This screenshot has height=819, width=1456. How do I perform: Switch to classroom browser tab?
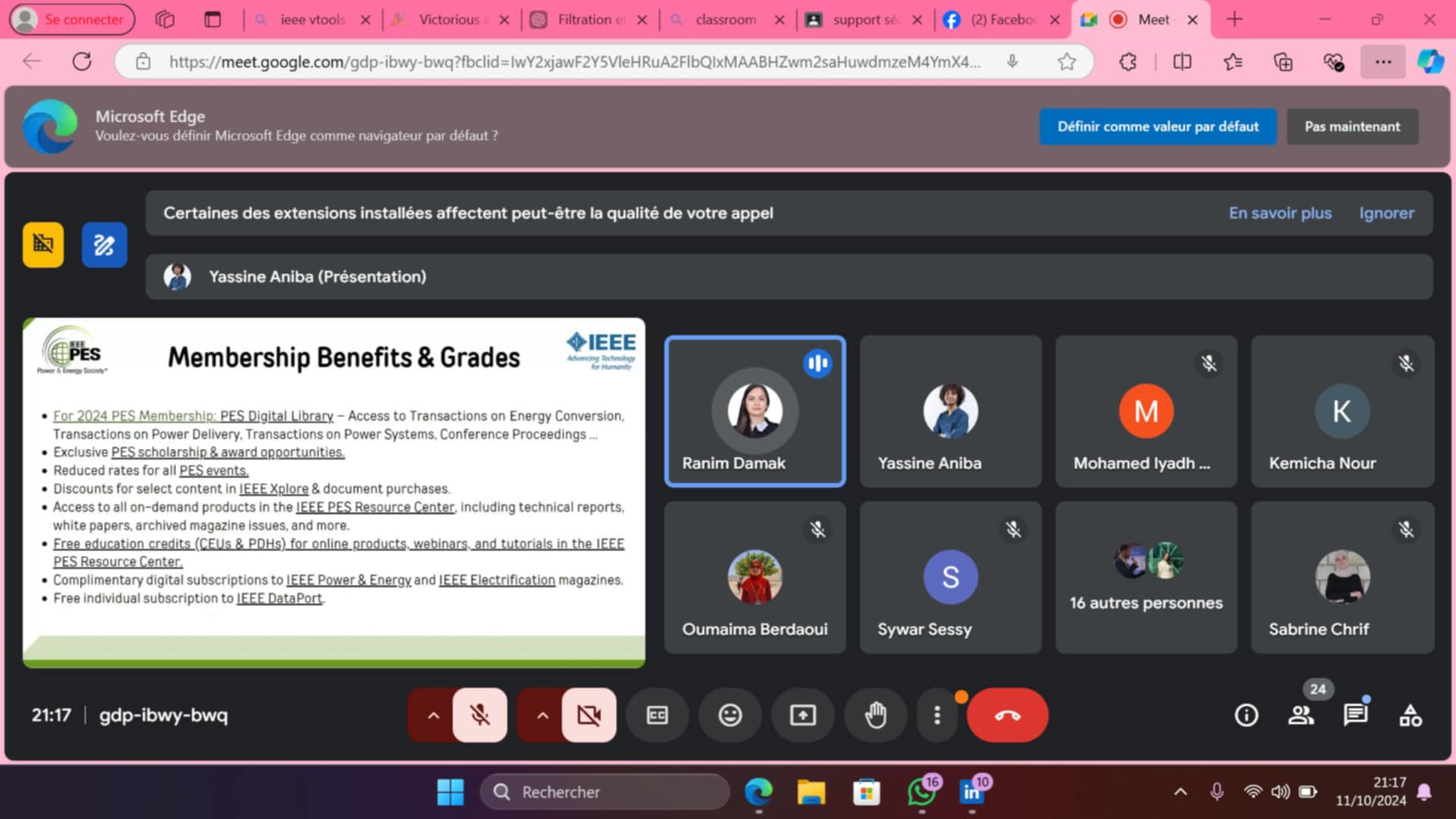tap(725, 20)
